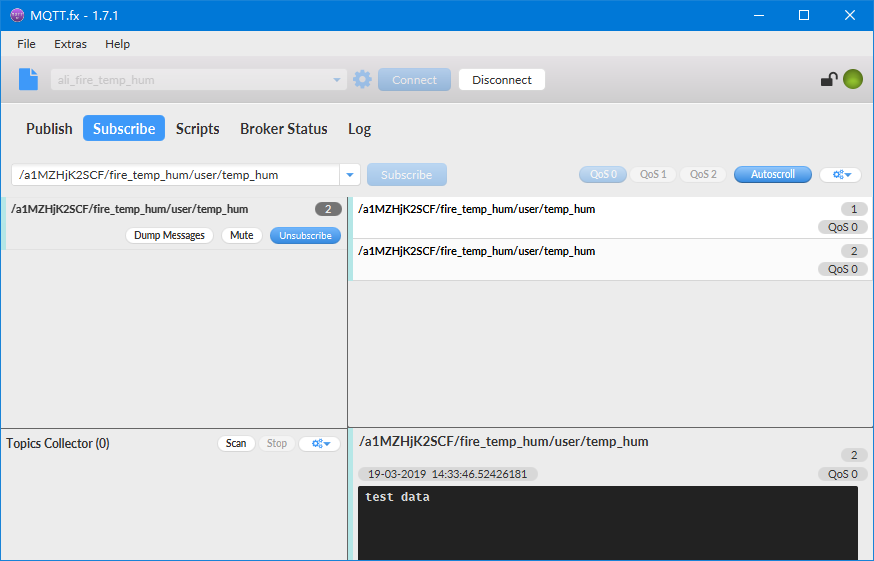Select received message number 2 in list

coord(611,260)
